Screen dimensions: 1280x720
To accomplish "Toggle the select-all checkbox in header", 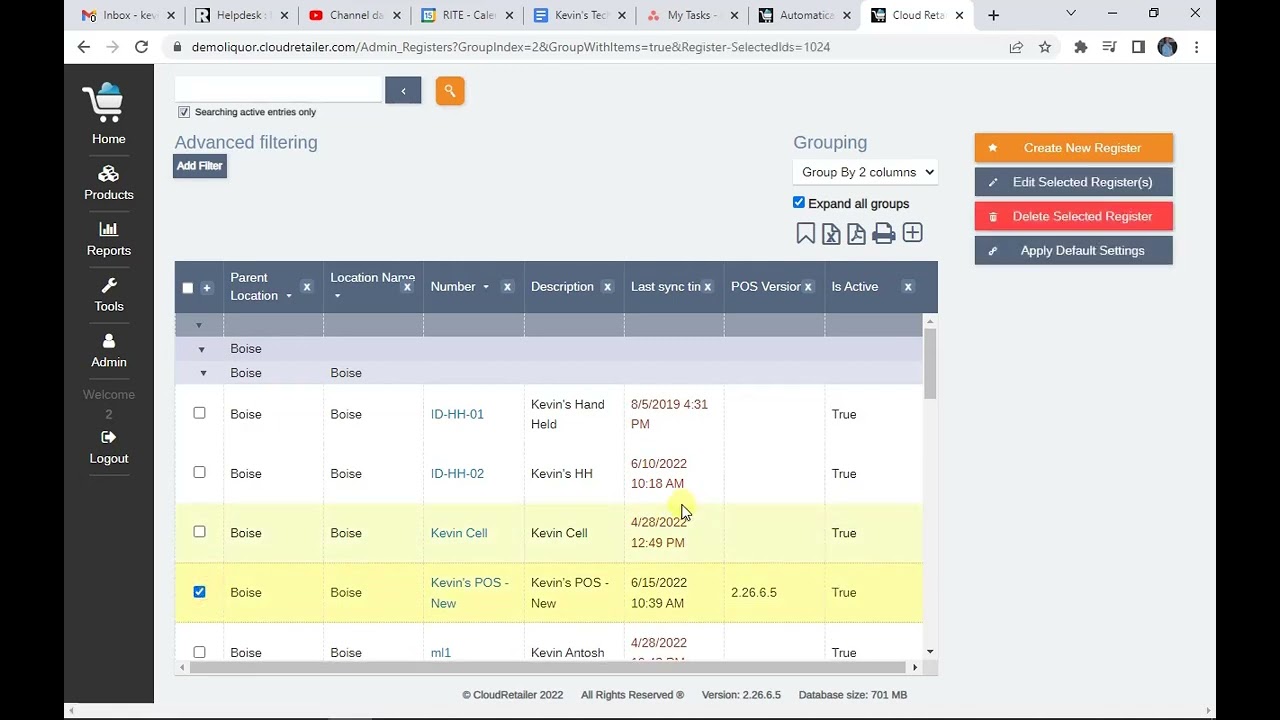I will (x=187, y=288).
